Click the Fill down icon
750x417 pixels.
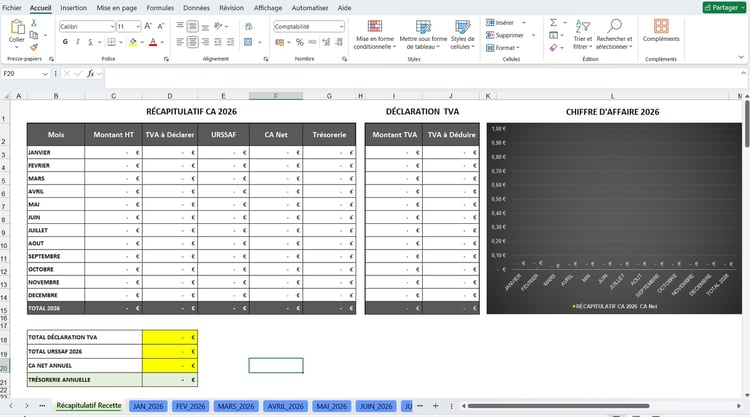coord(553,35)
